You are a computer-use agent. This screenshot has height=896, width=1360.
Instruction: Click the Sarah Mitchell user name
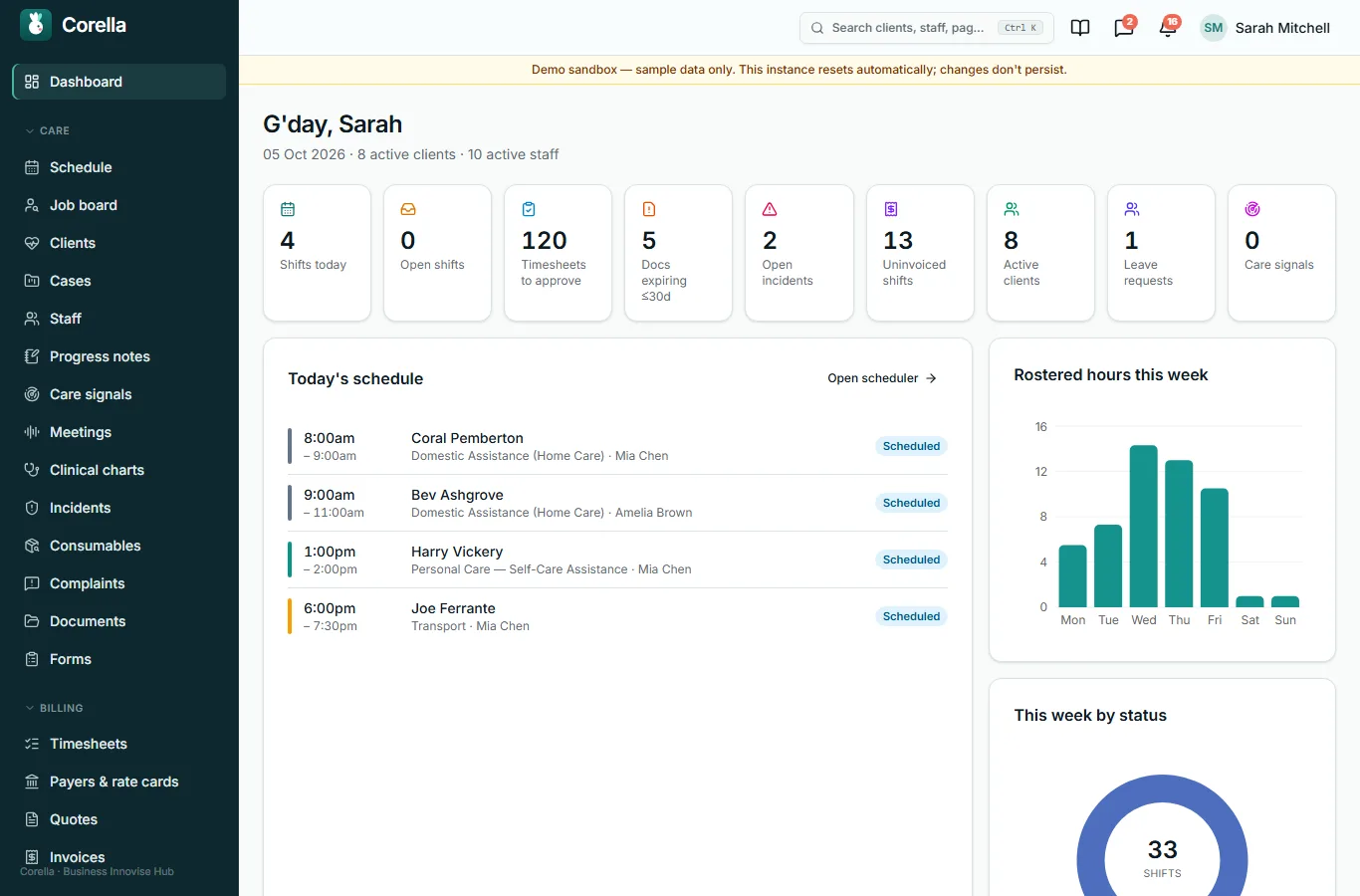1282,28
